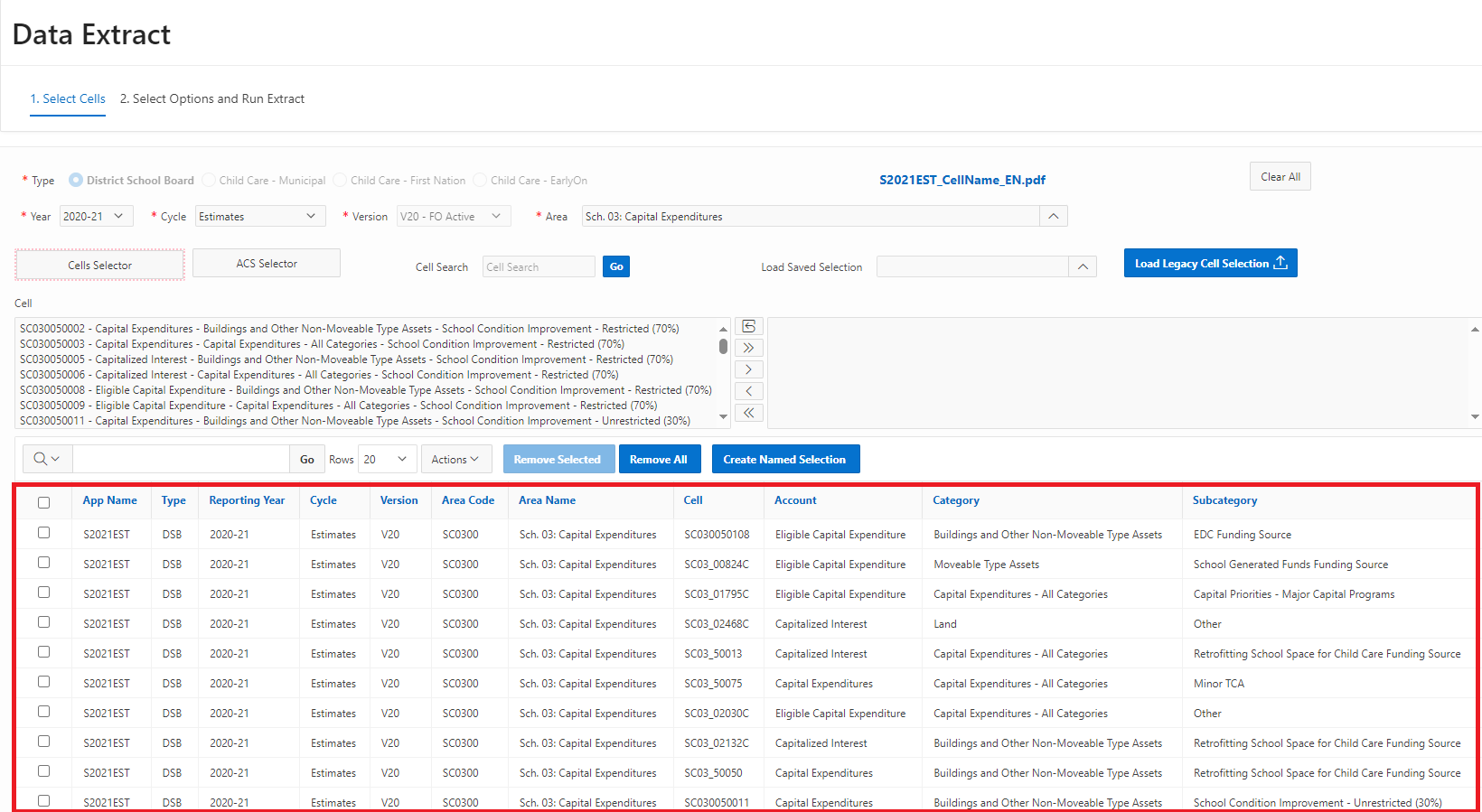Image resolution: width=1482 pixels, height=812 pixels.
Task: Click upload icon on Load Legacy Cell Selection
Action: tap(1280, 263)
